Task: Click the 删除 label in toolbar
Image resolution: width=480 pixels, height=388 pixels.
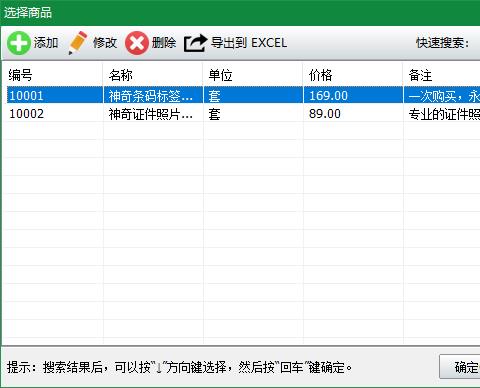Action: [x=164, y=43]
